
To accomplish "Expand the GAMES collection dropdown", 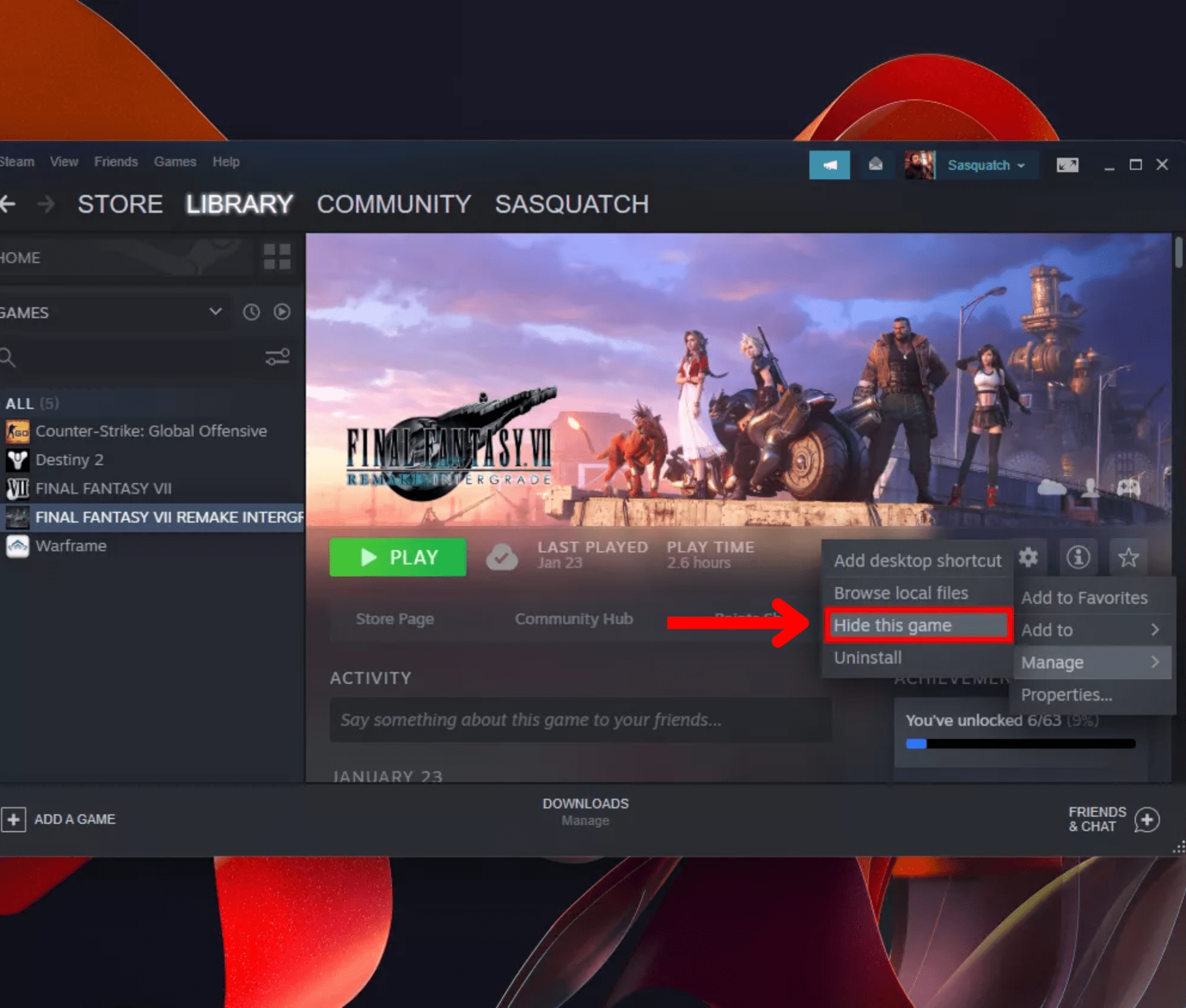I will point(215,313).
